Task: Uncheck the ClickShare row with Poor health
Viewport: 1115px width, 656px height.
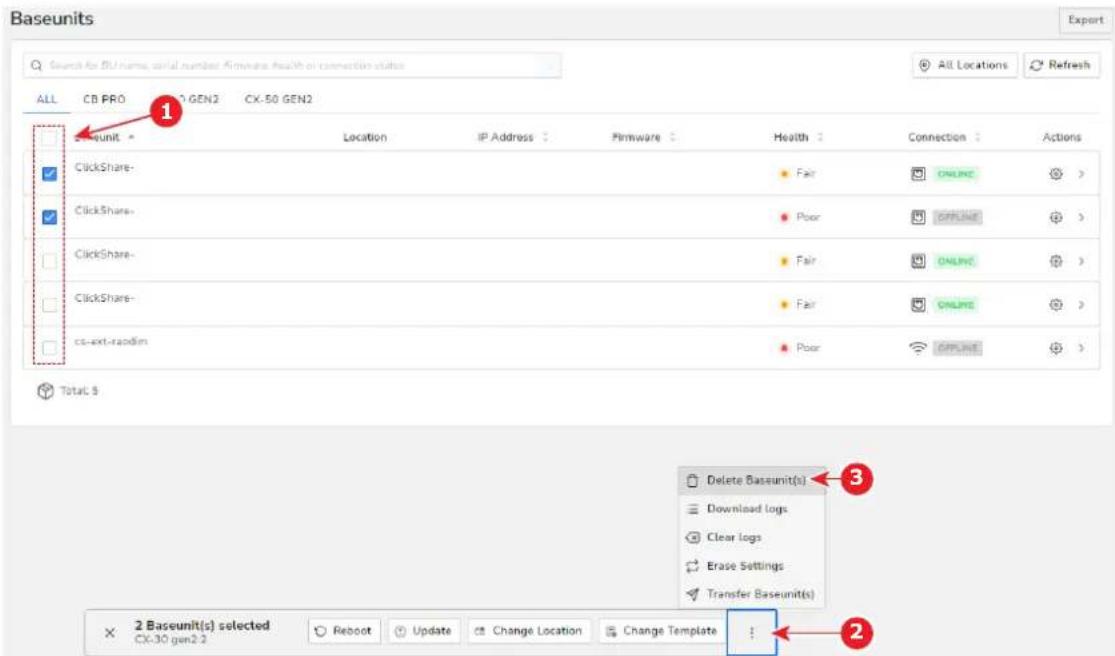Action: pos(49,217)
